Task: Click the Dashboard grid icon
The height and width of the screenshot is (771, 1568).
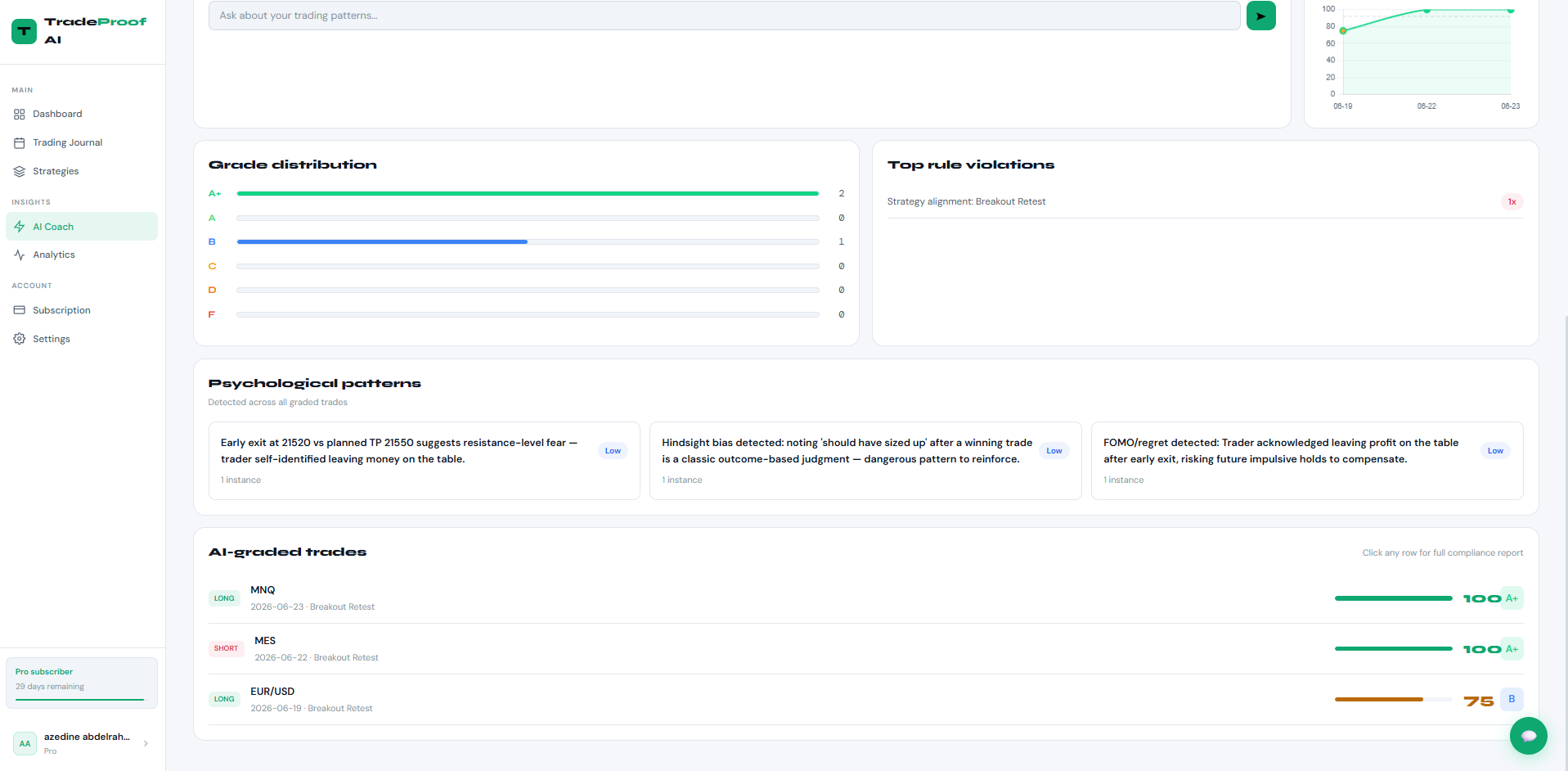Action: 20,115
